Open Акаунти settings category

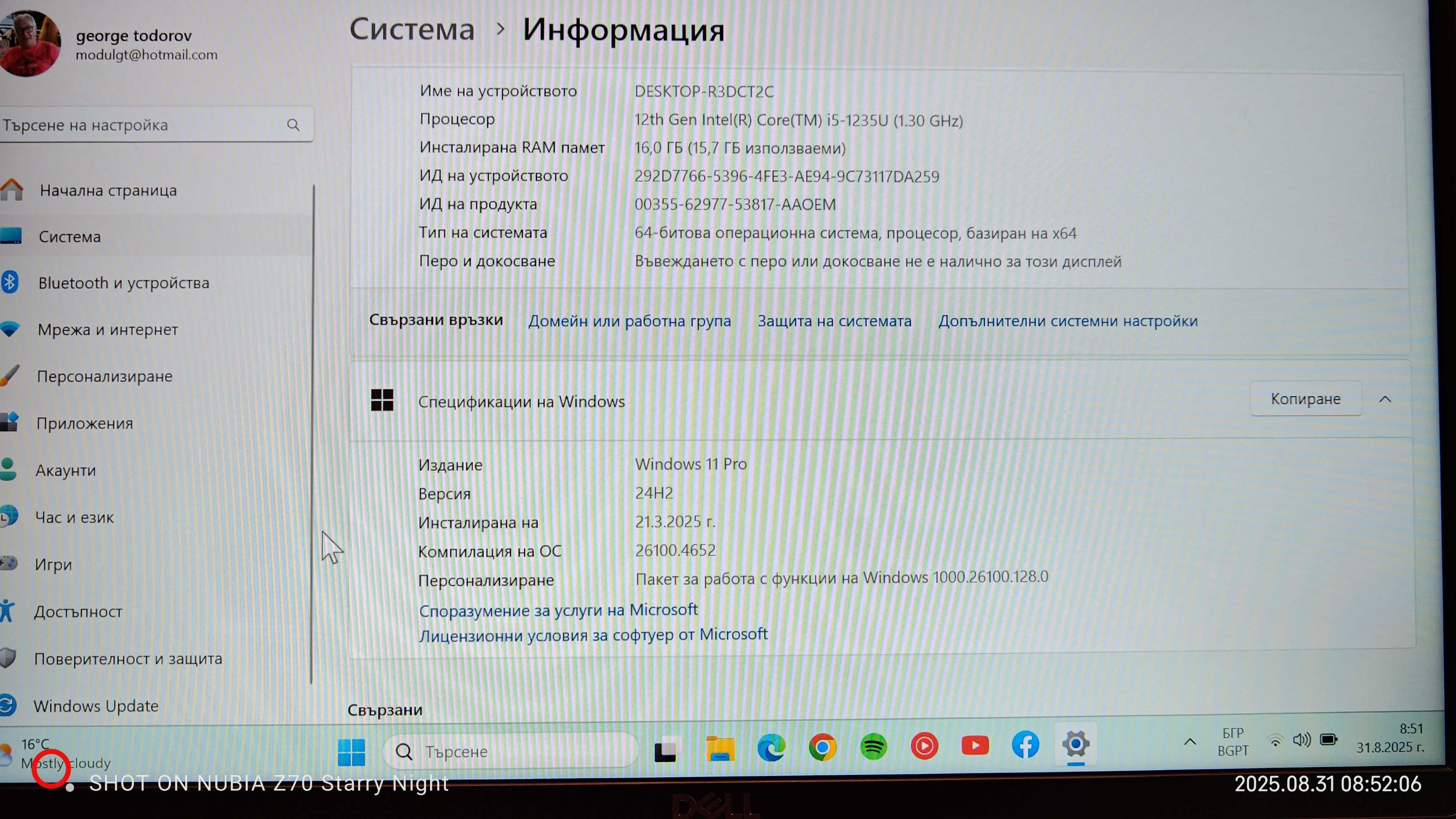(x=65, y=470)
